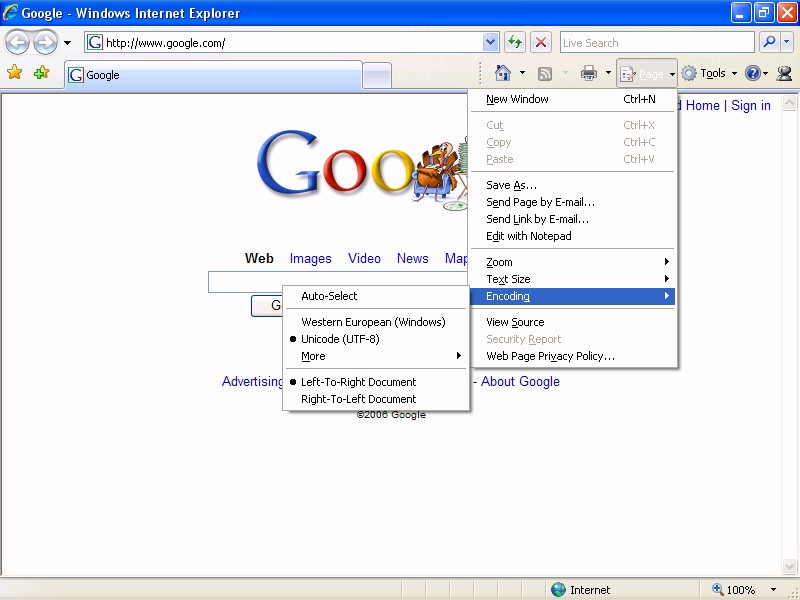
Task: Click the Home icon in the toolbar
Action: (x=503, y=73)
